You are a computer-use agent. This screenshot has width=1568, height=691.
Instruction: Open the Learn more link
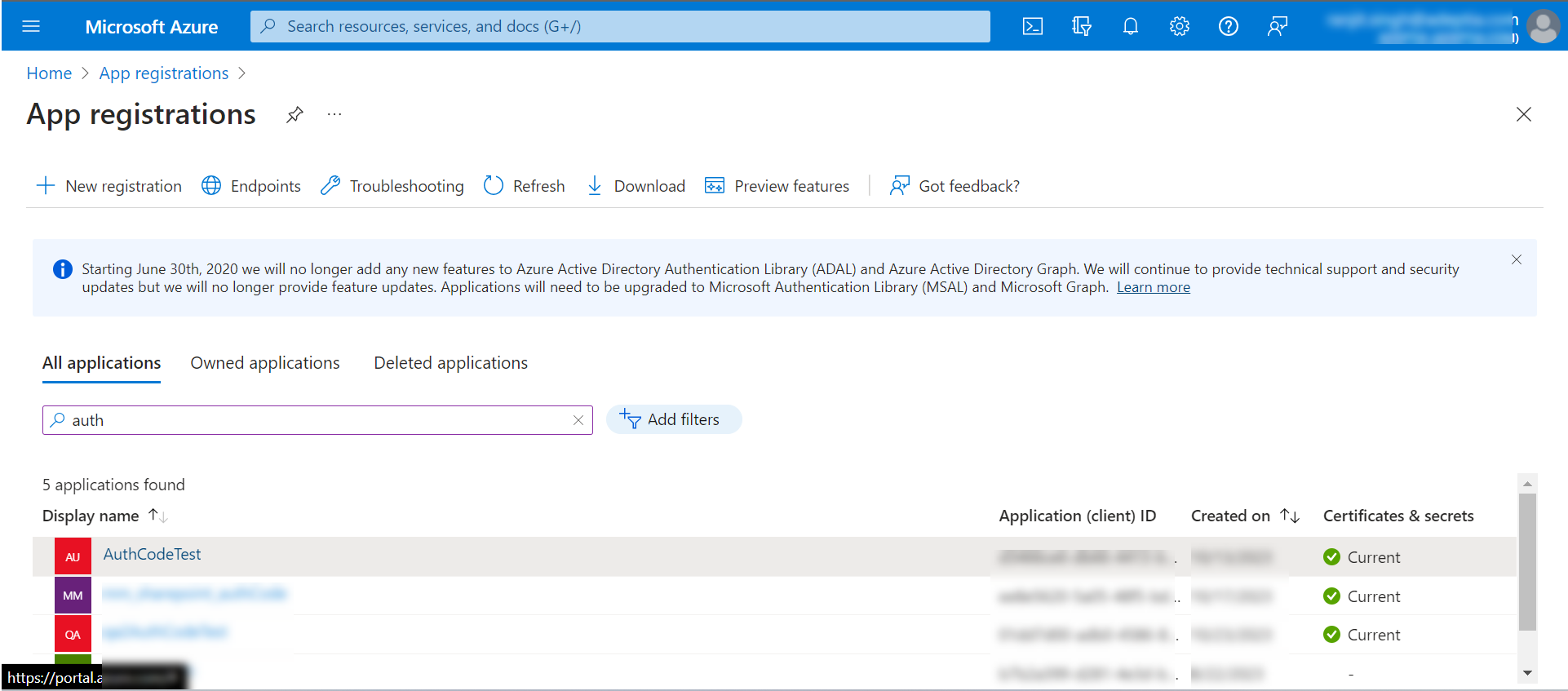pos(1153,287)
